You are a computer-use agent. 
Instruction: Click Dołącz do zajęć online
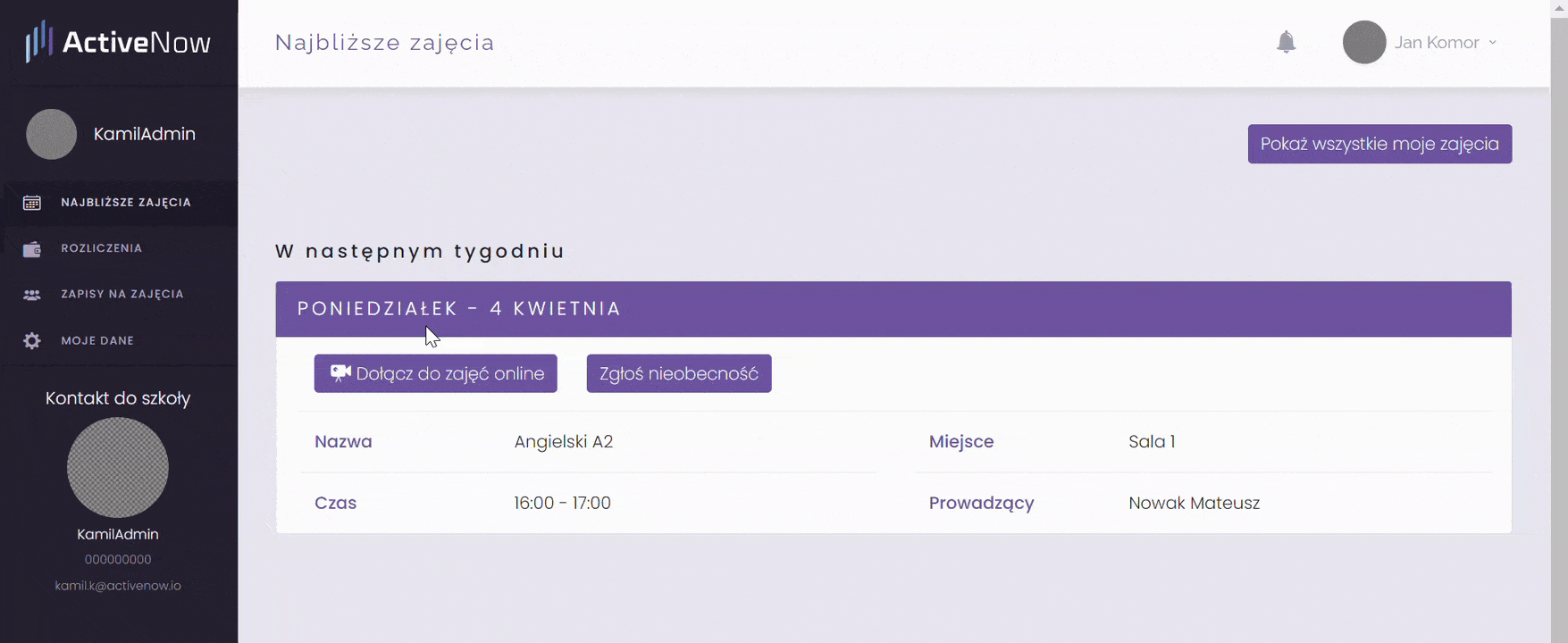tap(436, 373)
